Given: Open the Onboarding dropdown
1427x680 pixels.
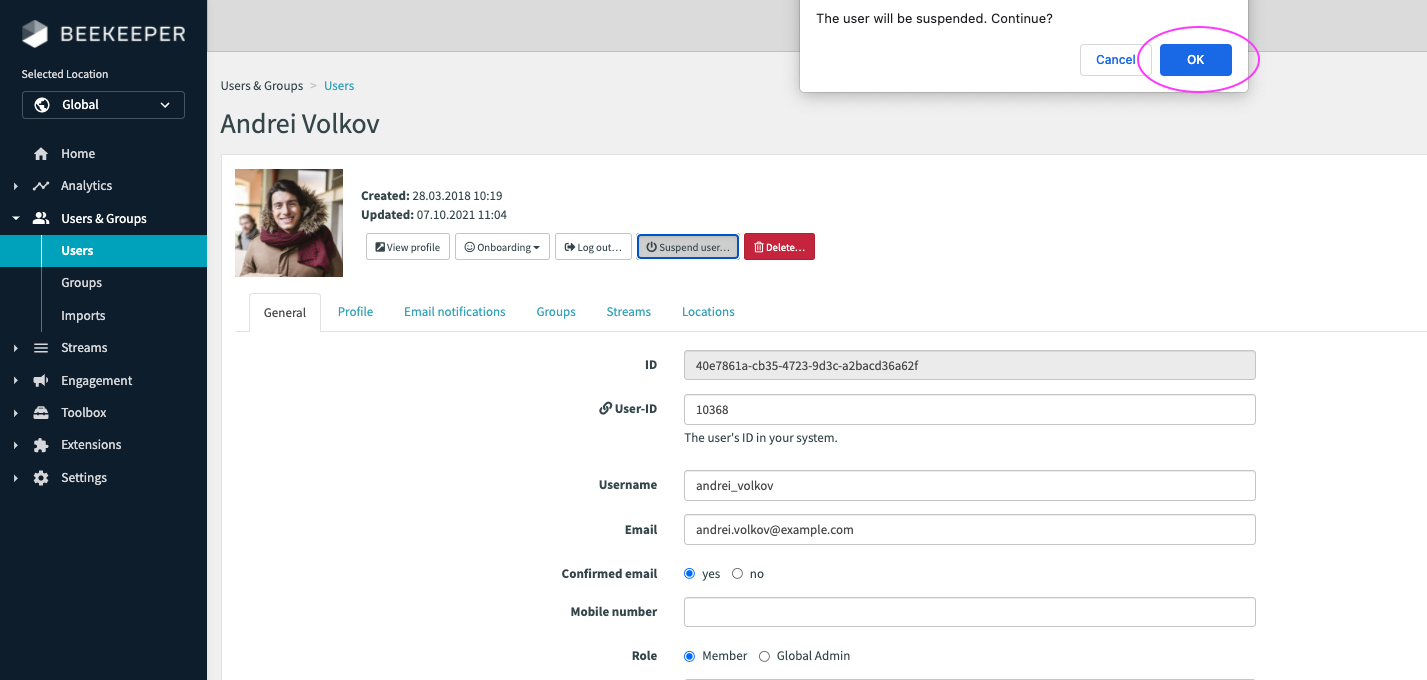Looking at the screenshot, I should coord(502,246).
